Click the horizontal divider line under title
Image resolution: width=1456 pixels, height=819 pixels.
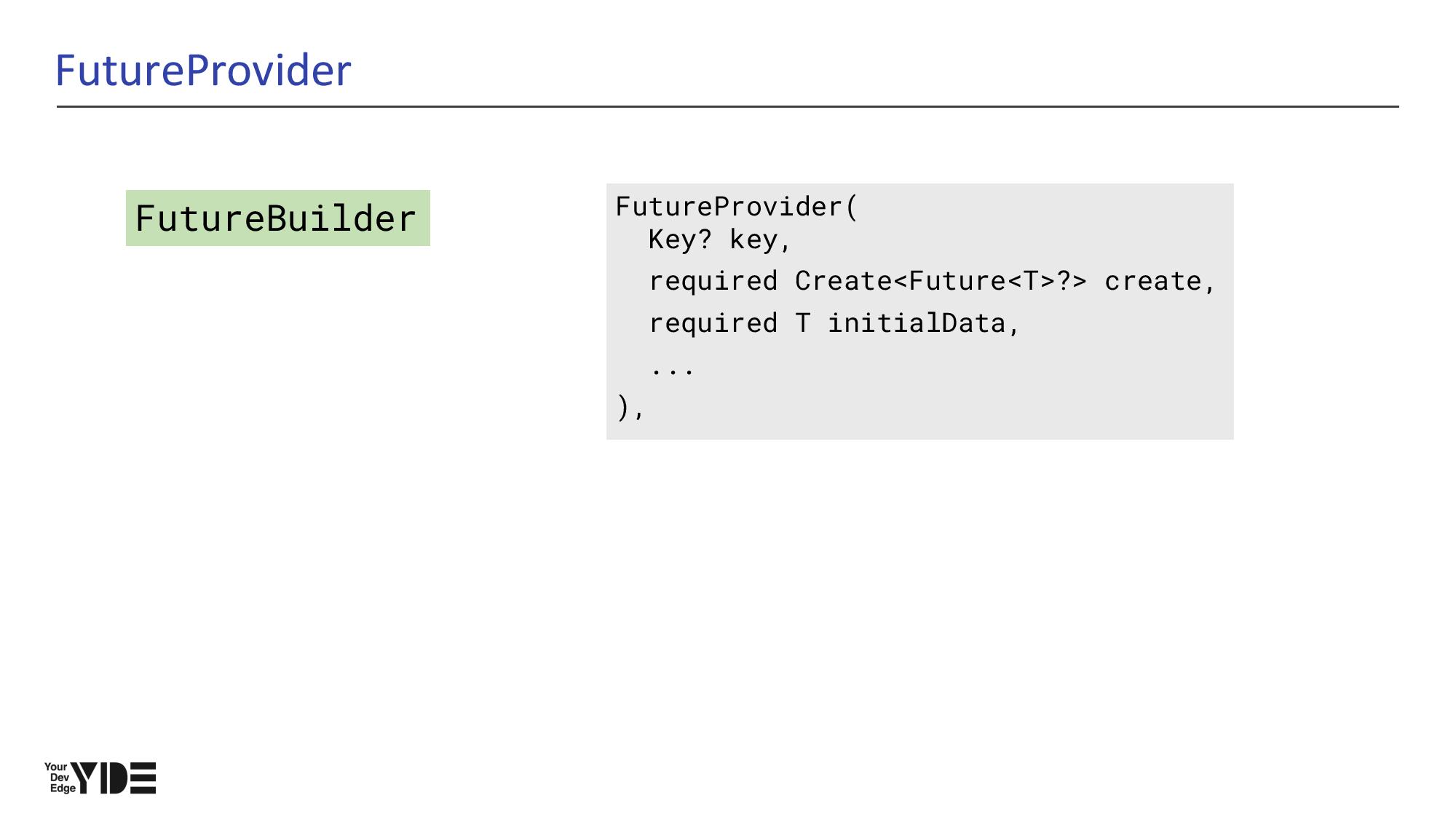click(728, 106)
